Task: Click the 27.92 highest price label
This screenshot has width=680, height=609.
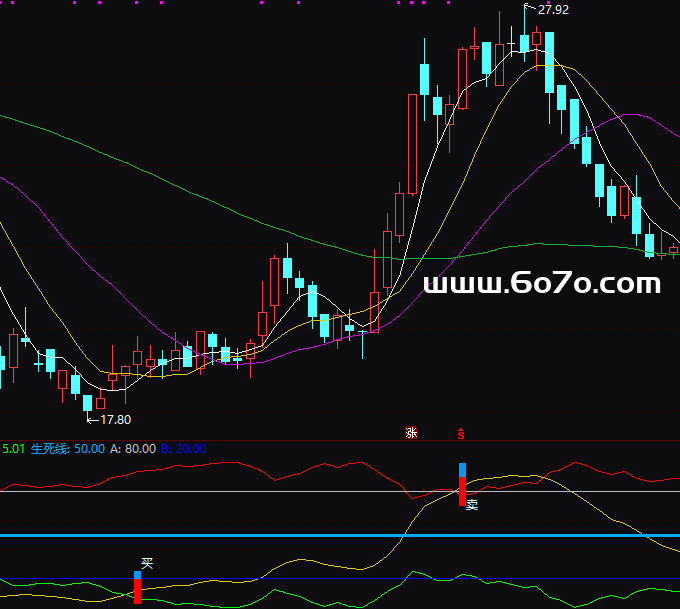Action: click(553, 10)
